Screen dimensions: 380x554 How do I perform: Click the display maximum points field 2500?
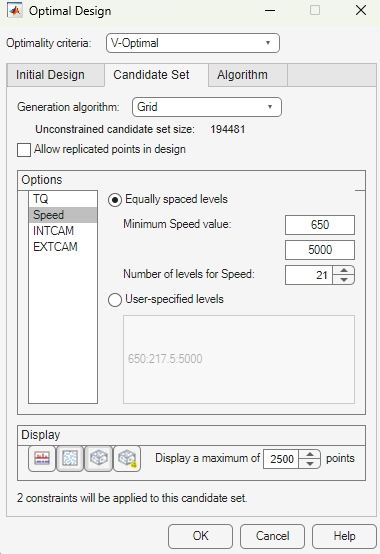(x=281, y=459)
